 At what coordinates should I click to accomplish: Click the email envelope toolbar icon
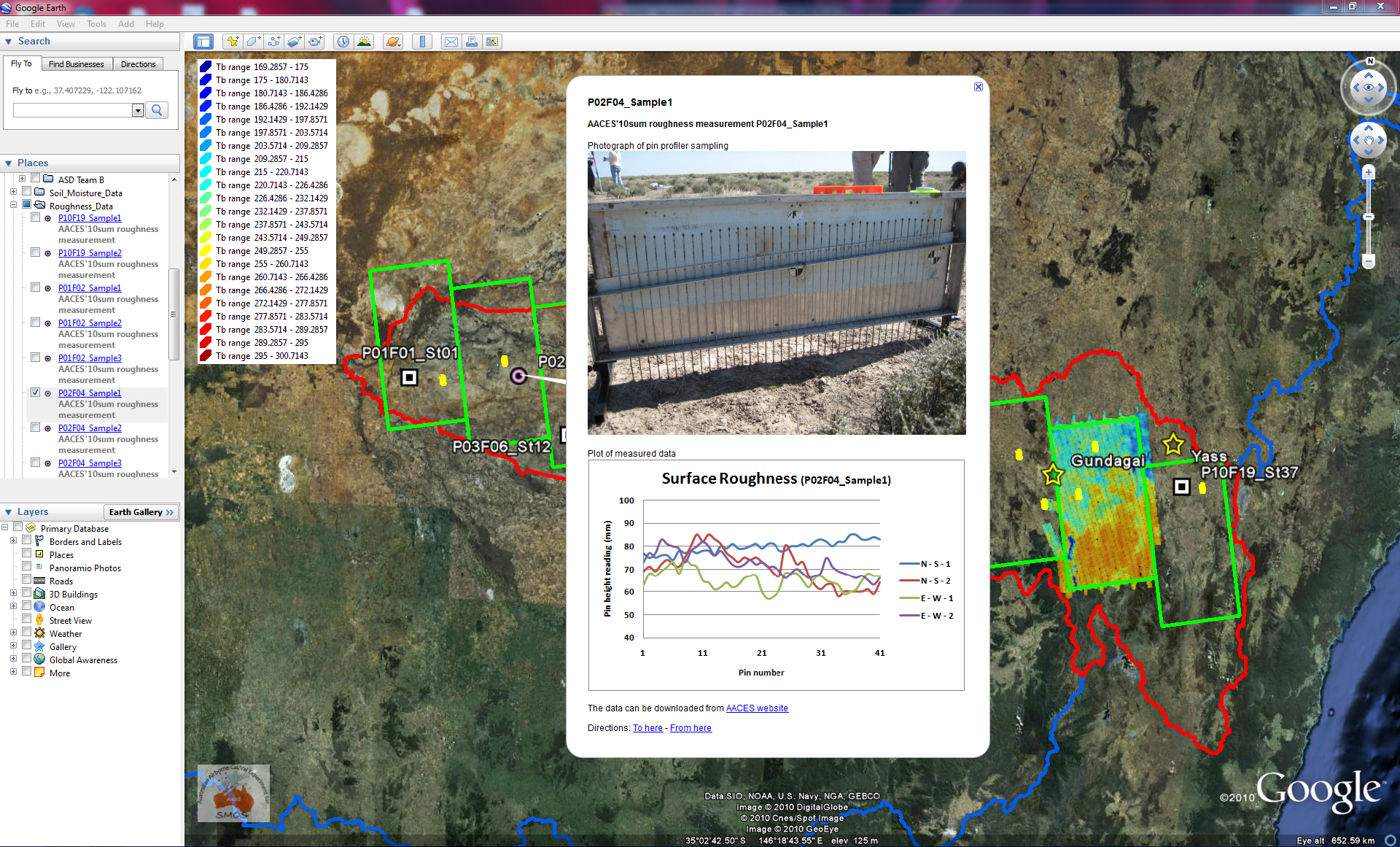pyautogui.click(x=451, y=42)
